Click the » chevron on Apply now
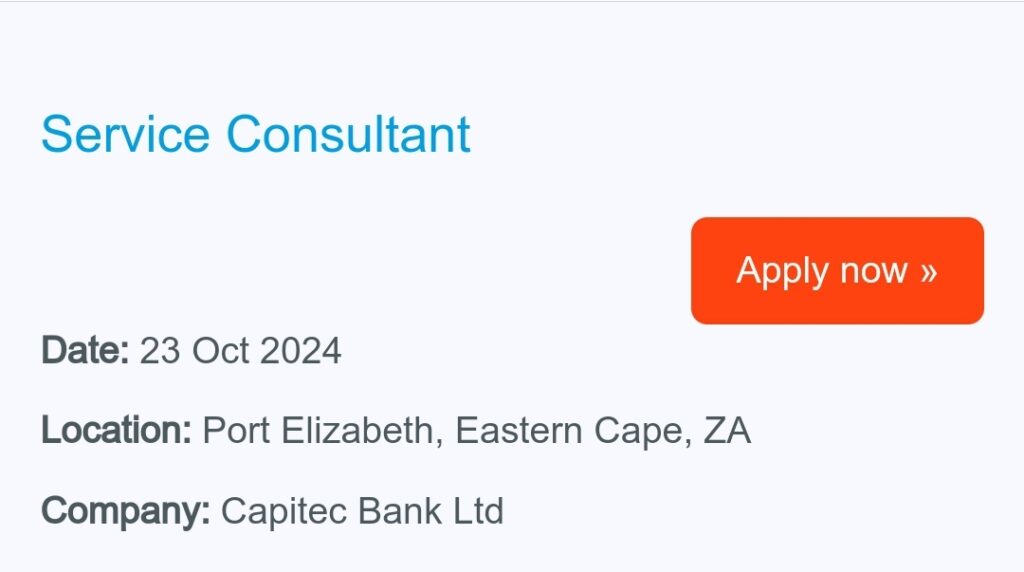Screen dimensions: 1024x572 (929, 271)
